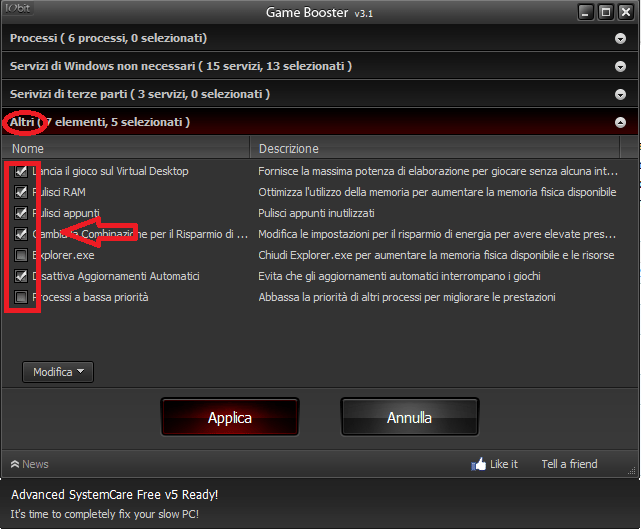Open the Modifica dropdown button
The width and height of the screenshot is (641, 530).
point(58,372)
